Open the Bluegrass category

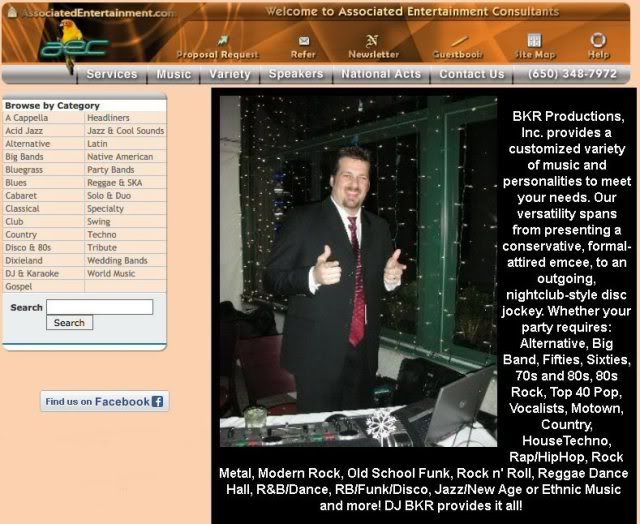point(24,170)
